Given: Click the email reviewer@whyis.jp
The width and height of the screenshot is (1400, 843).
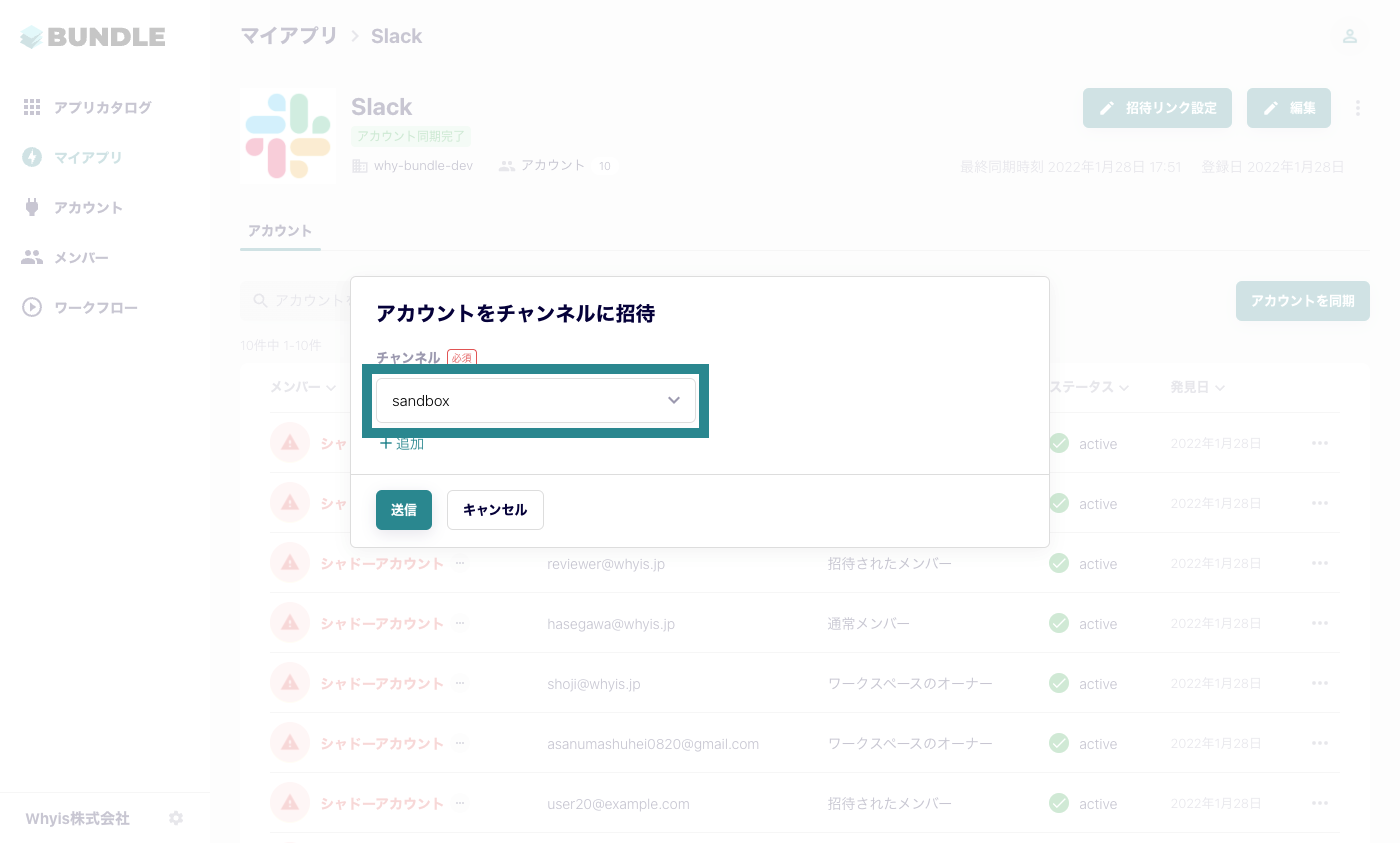Looking at the screenshot, I should tap(606, 564).
